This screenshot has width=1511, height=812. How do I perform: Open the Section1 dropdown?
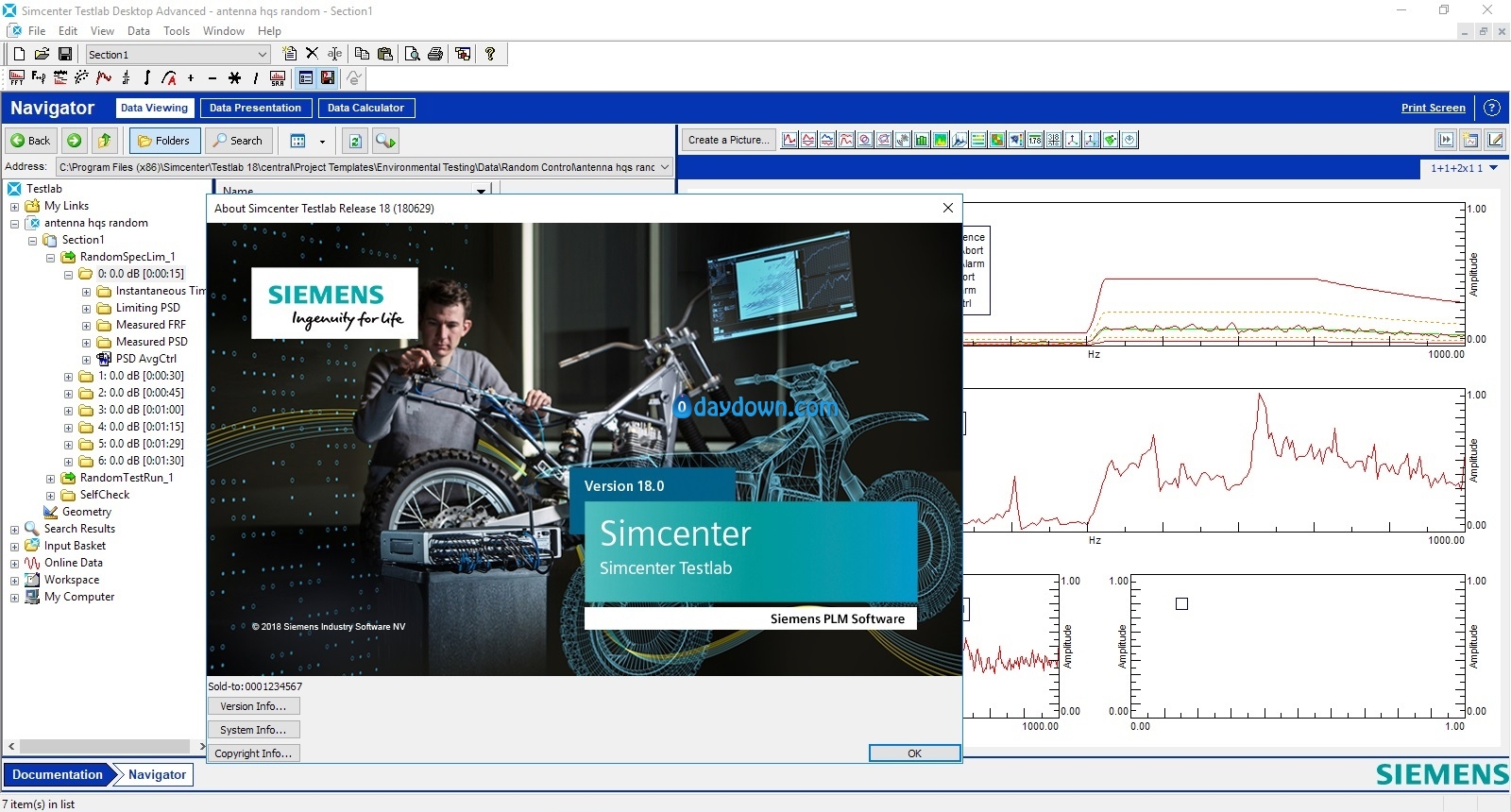pos(263,55)
